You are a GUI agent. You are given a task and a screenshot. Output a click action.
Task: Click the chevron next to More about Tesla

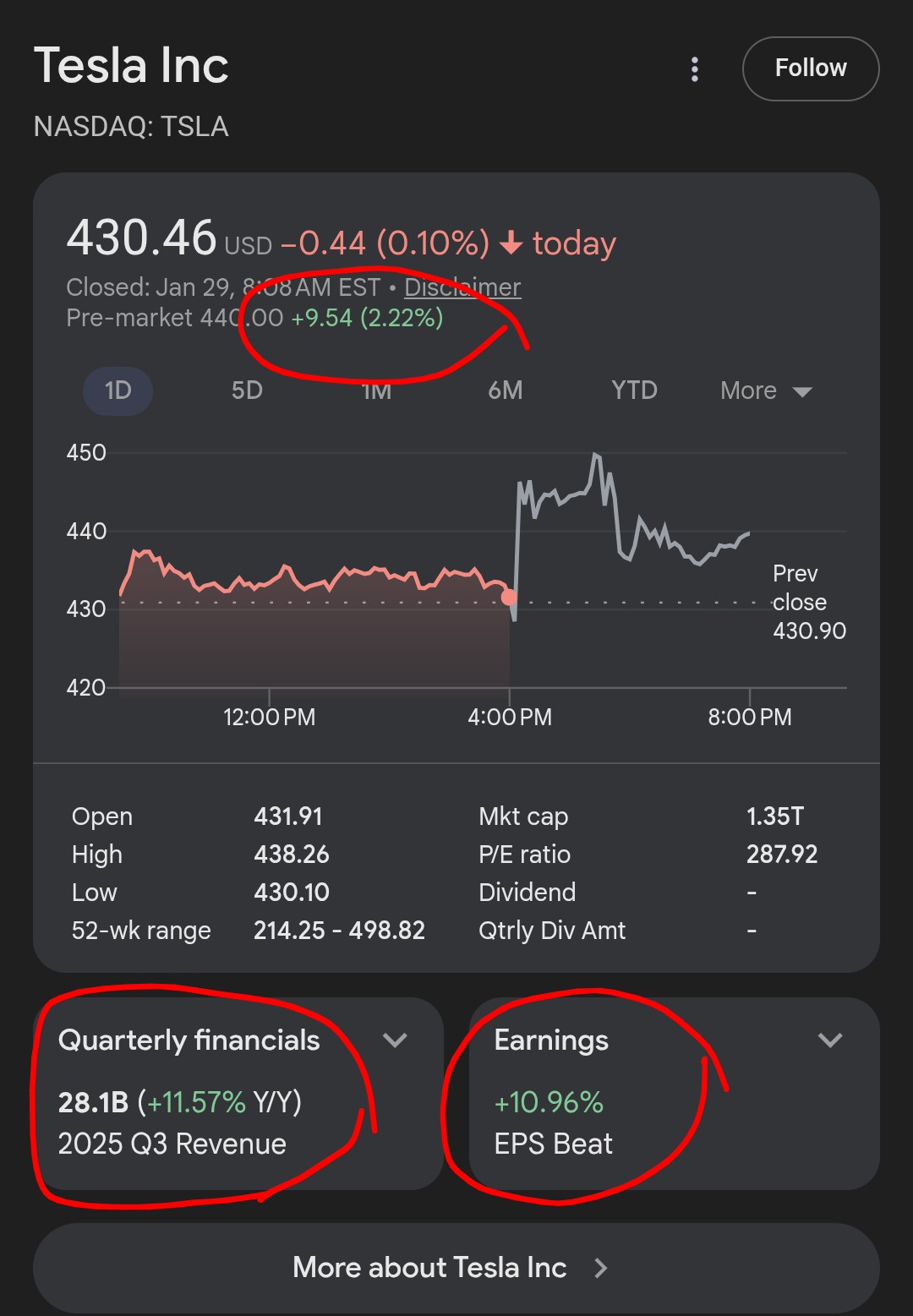[x=601, y=1268]
